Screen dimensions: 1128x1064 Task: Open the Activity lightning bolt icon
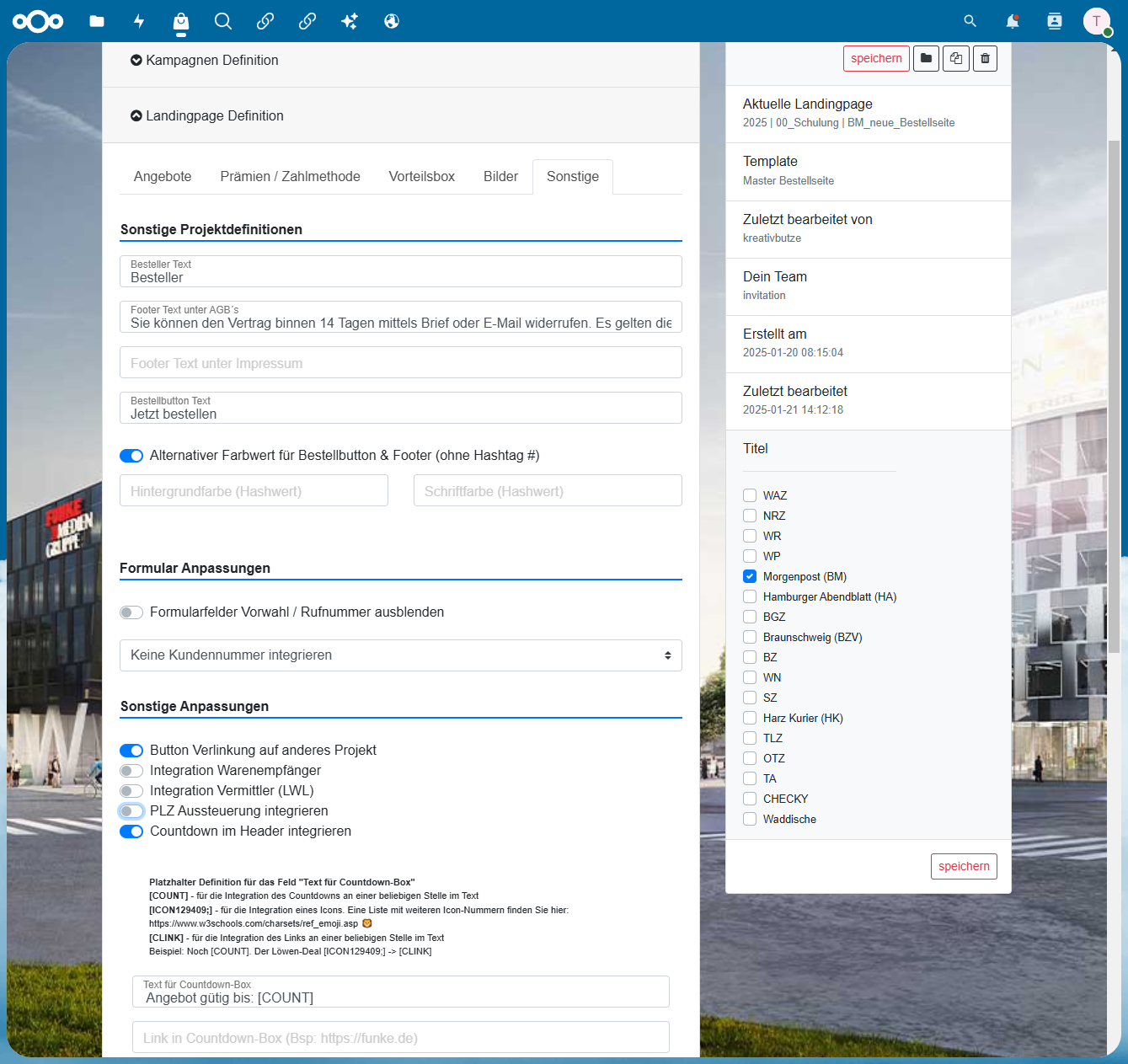click(x=139, y=21)
